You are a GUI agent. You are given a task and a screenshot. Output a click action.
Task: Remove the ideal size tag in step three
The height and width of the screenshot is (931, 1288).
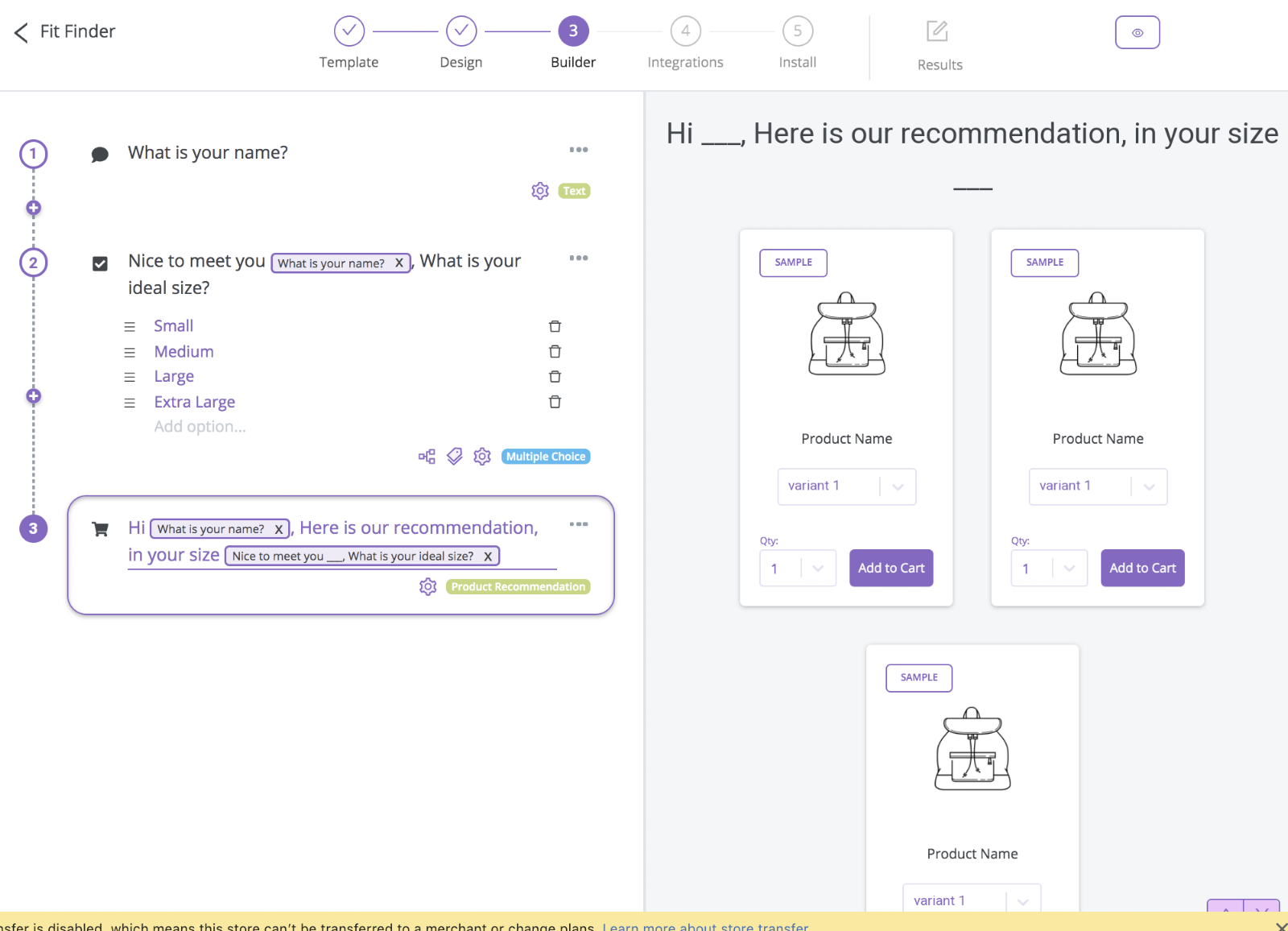pos(488,557)
